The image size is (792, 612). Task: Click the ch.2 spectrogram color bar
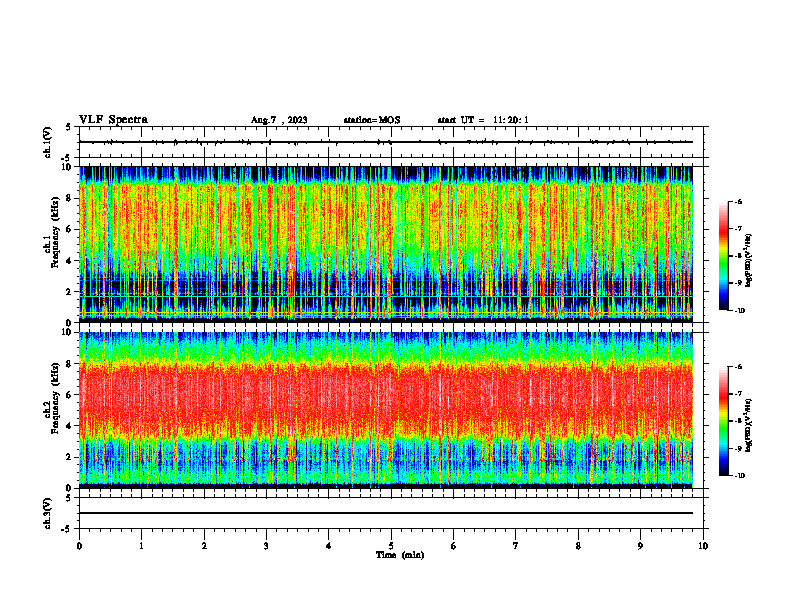723,421
